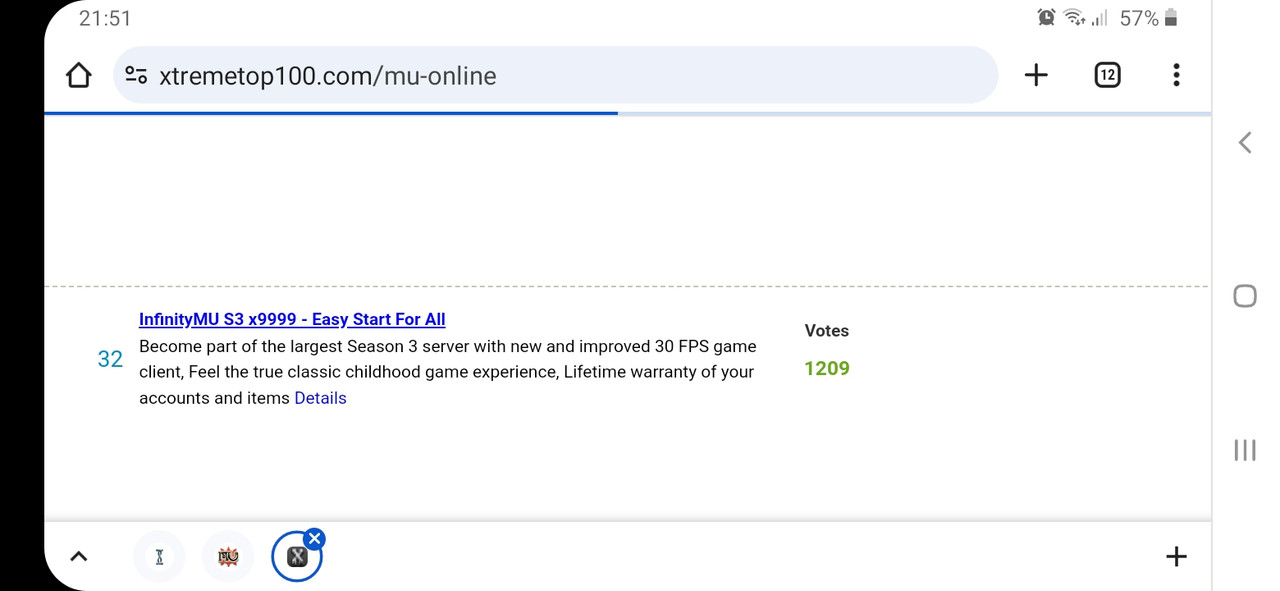Switch to MU logo grouped tab
1280x591 pixels.
point(228,557)
